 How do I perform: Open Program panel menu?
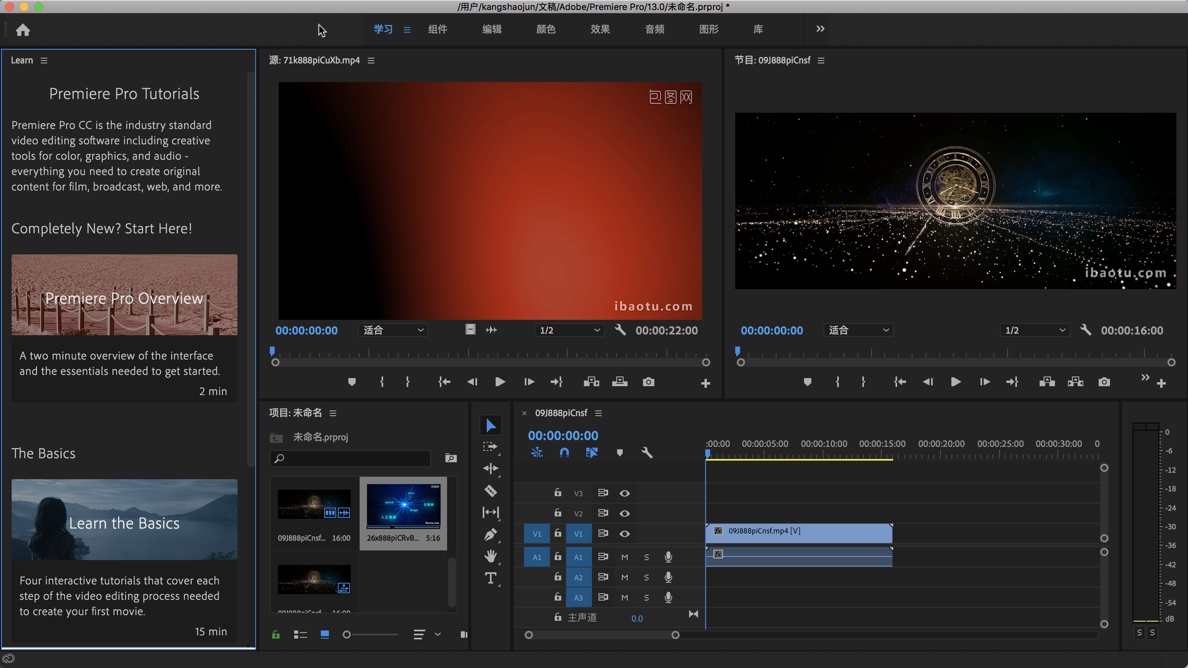point(821,61)
